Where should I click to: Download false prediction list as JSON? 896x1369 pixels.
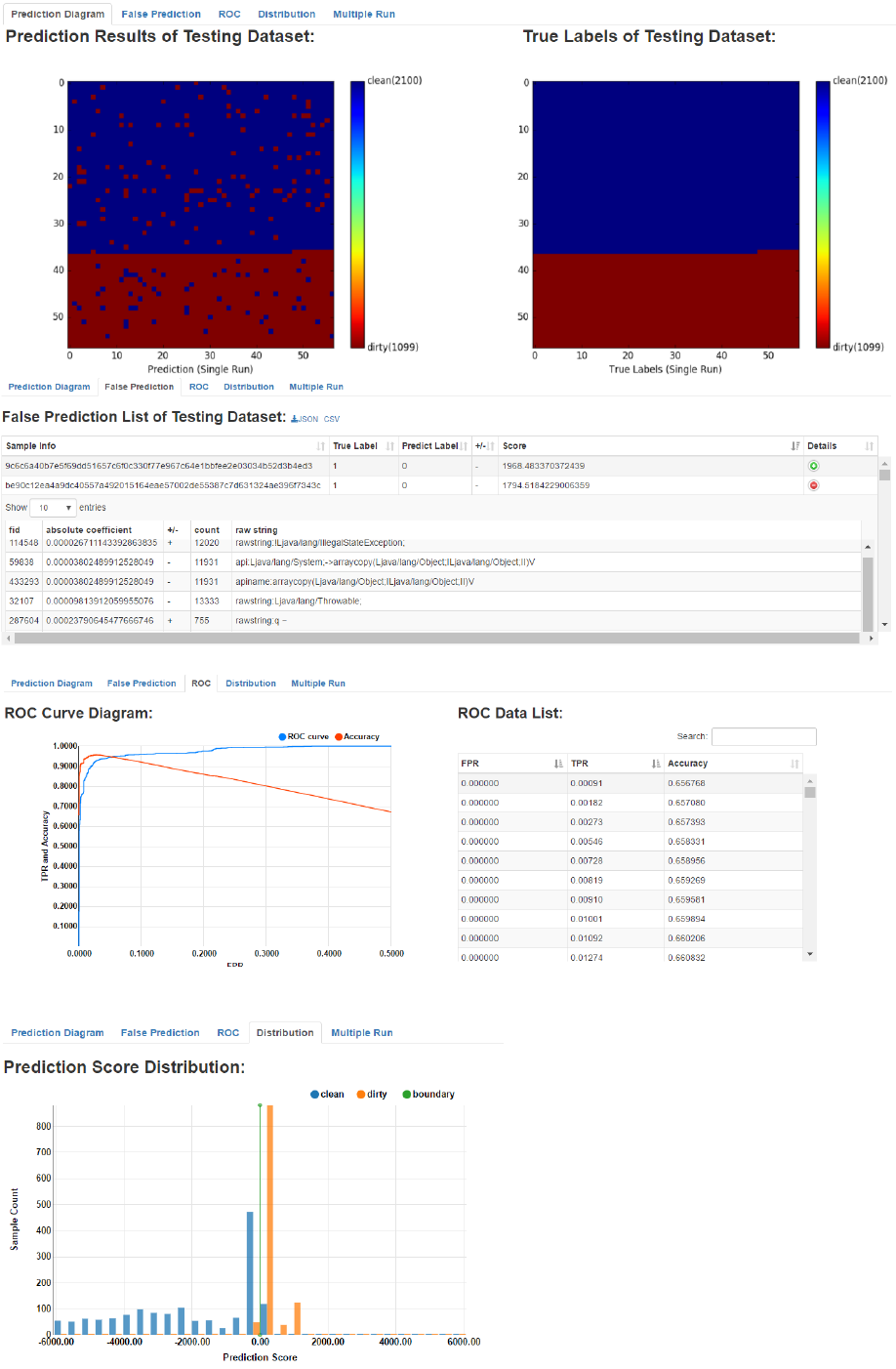(305, 419)
